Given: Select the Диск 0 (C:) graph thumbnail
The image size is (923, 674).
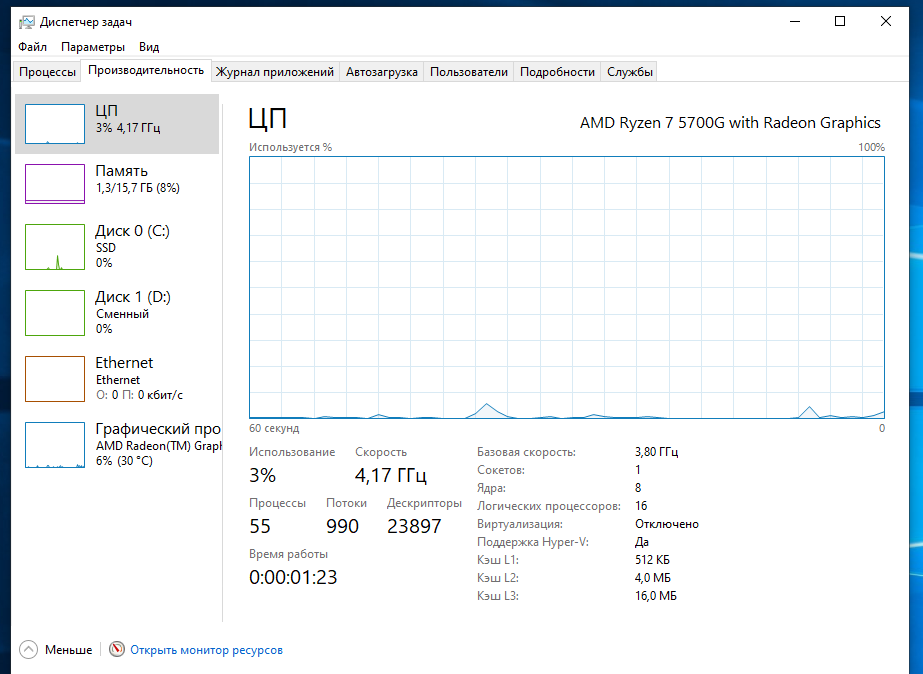Looking at the screenshot, I should point(55,247).
